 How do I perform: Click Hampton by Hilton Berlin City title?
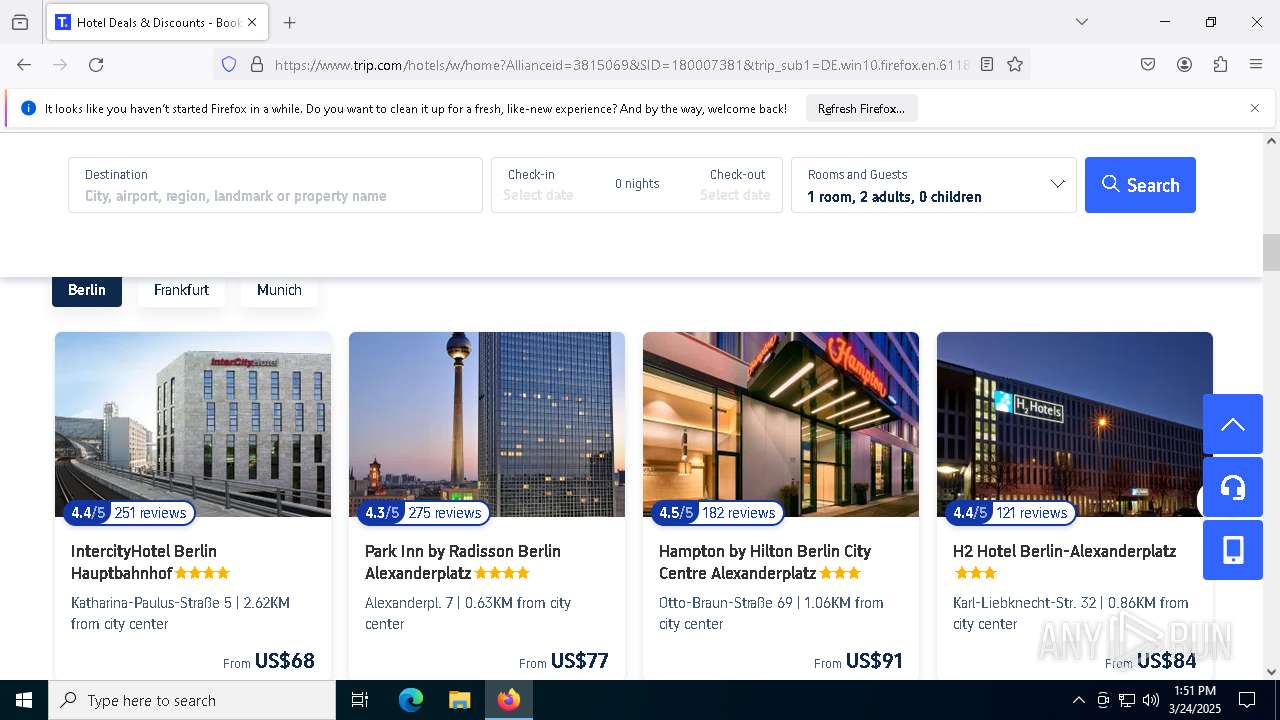click(x=765, y=562)
